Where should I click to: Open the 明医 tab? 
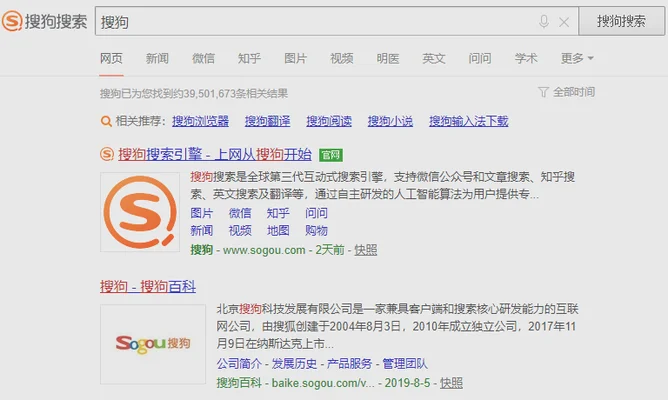tap(388, 58)
